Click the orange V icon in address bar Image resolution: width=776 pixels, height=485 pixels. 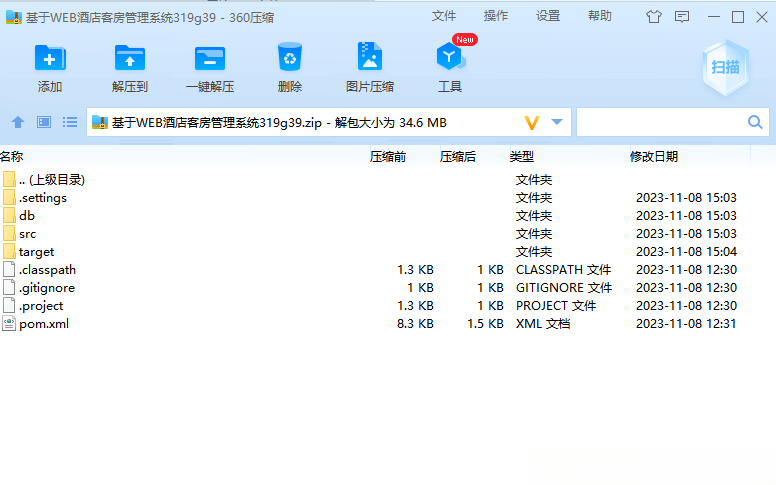coord(532,122)
